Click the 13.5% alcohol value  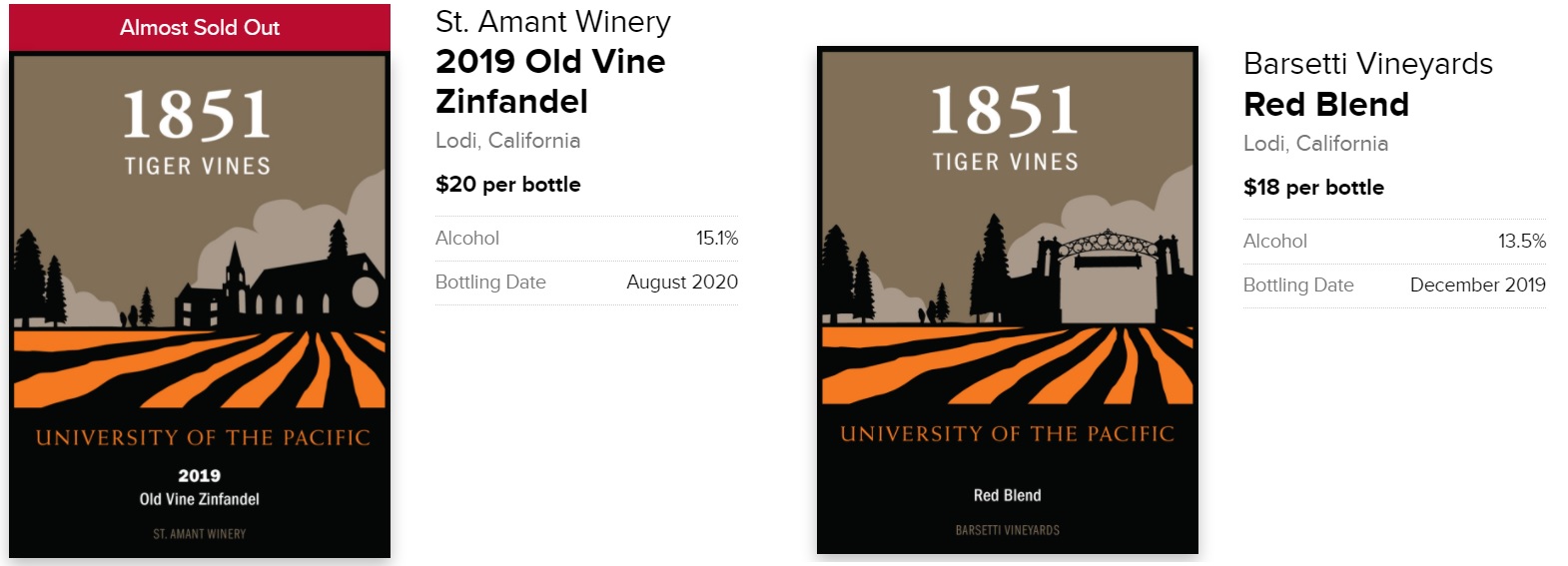pyautogui.click(x=1521, y=242)
